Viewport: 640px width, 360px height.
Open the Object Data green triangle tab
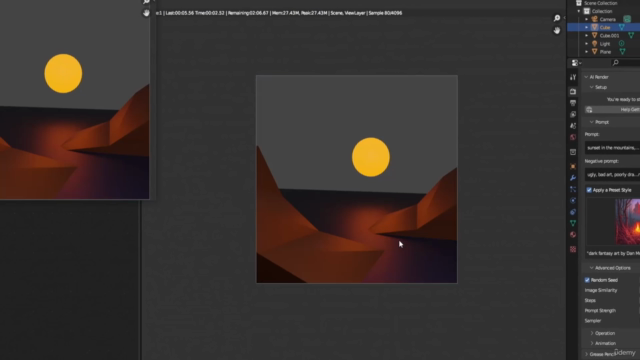coord(573,223)
